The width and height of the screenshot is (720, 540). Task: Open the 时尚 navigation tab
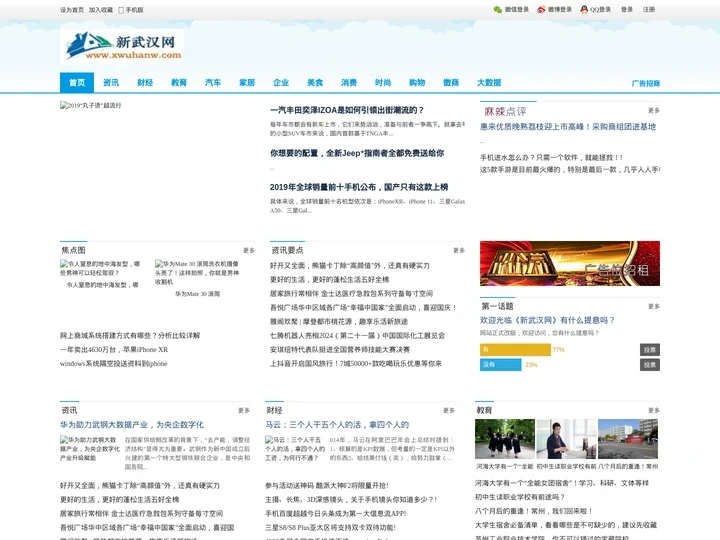(x=382, y=83)
